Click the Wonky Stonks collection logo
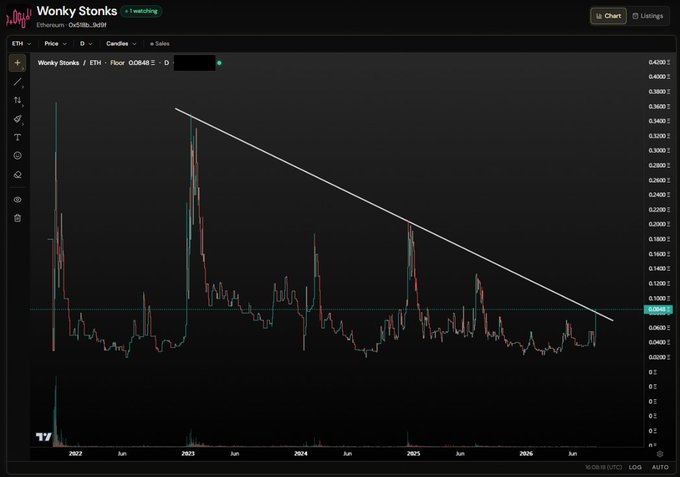This screenshot has height=477, width=680. coord(19,18)
